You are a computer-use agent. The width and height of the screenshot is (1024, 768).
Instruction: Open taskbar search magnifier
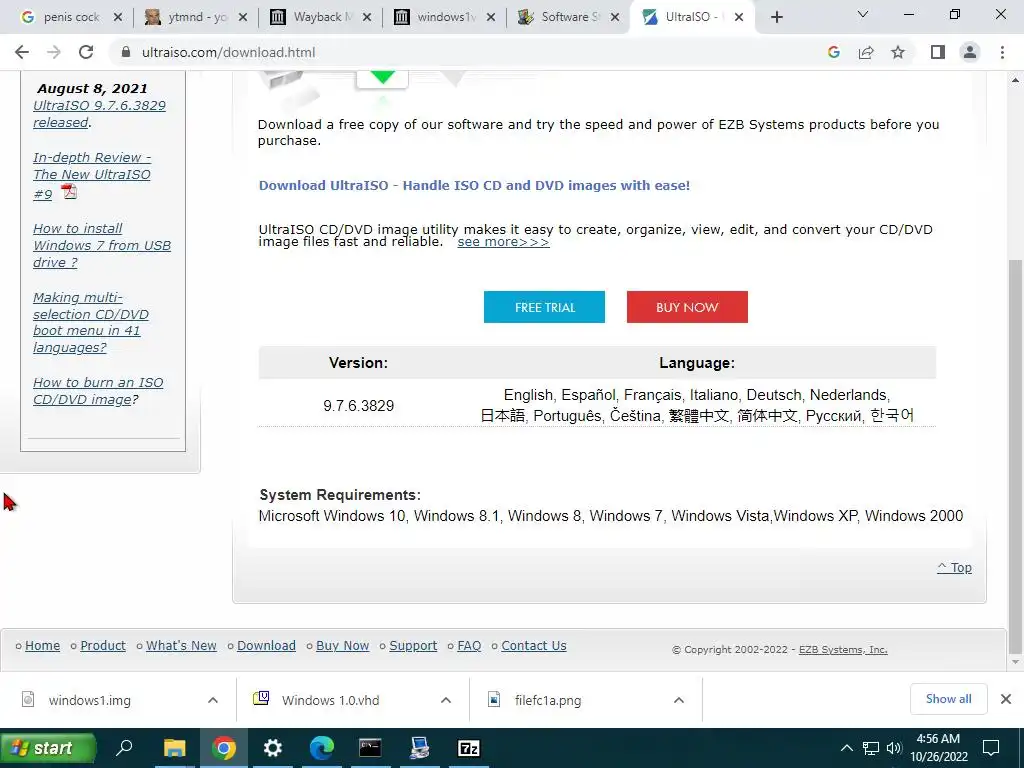[x=124, y=748]
